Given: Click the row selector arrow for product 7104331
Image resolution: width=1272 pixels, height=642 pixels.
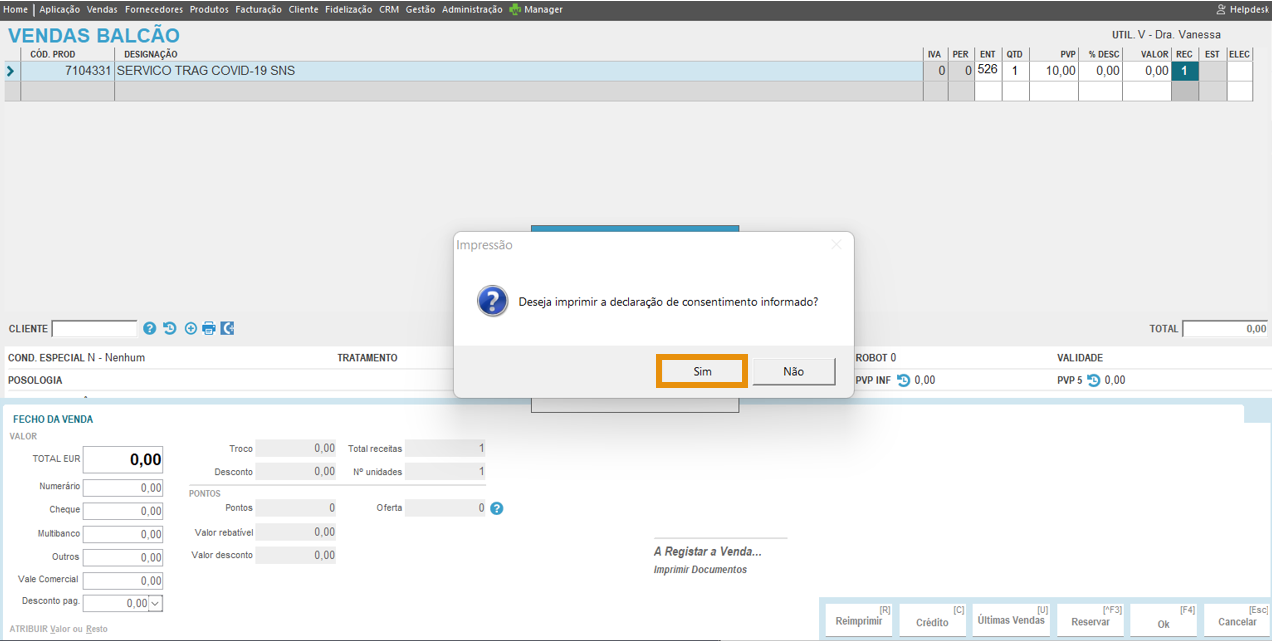Looking at the screenshot, I should 11,71.
